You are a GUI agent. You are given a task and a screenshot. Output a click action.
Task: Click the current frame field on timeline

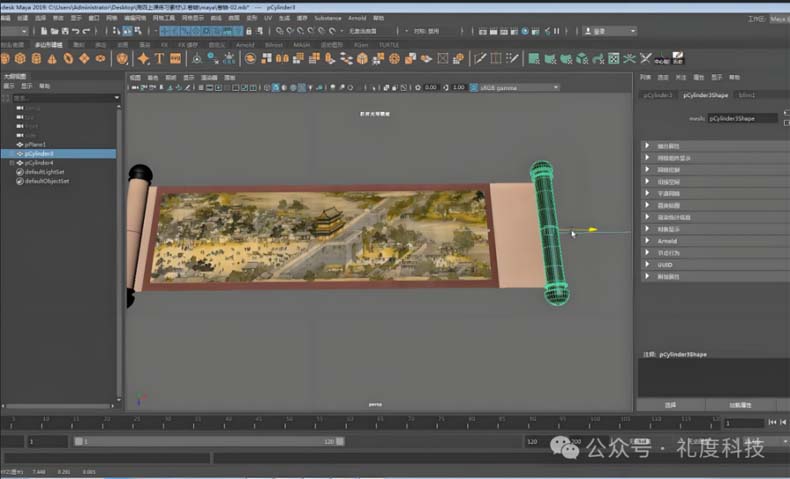point(744,423)
